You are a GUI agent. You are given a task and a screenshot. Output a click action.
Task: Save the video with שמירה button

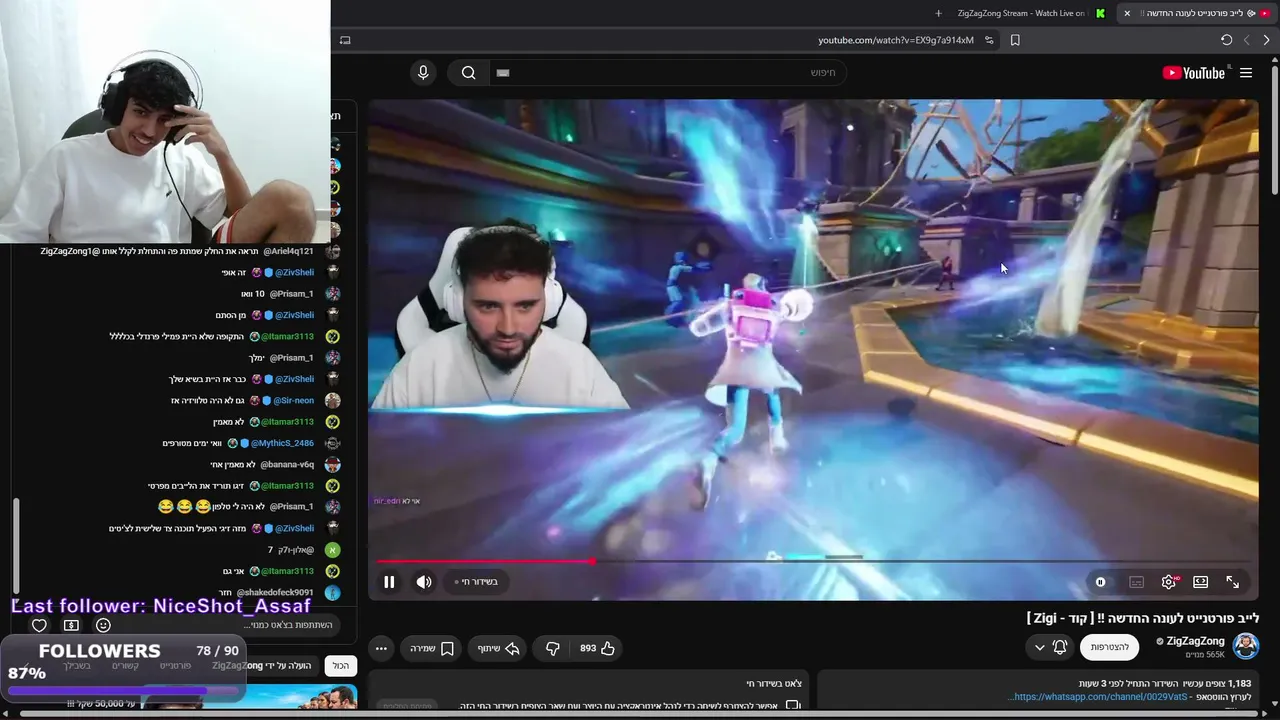coord(432,648)
